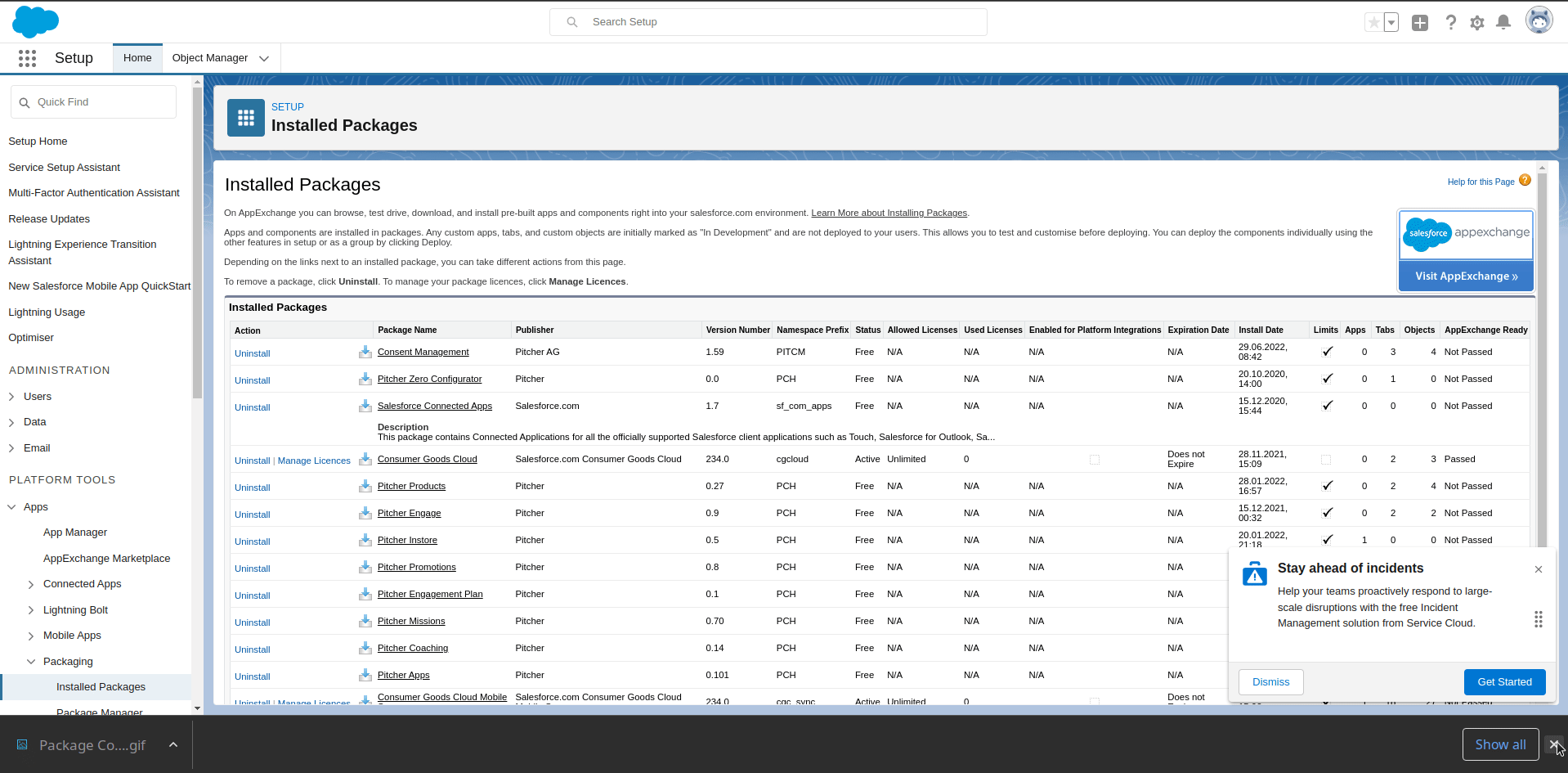Click the notifications bell icon
Image resolution: width=1568 pixels, height=773 pixels.
pos(1503,23)
